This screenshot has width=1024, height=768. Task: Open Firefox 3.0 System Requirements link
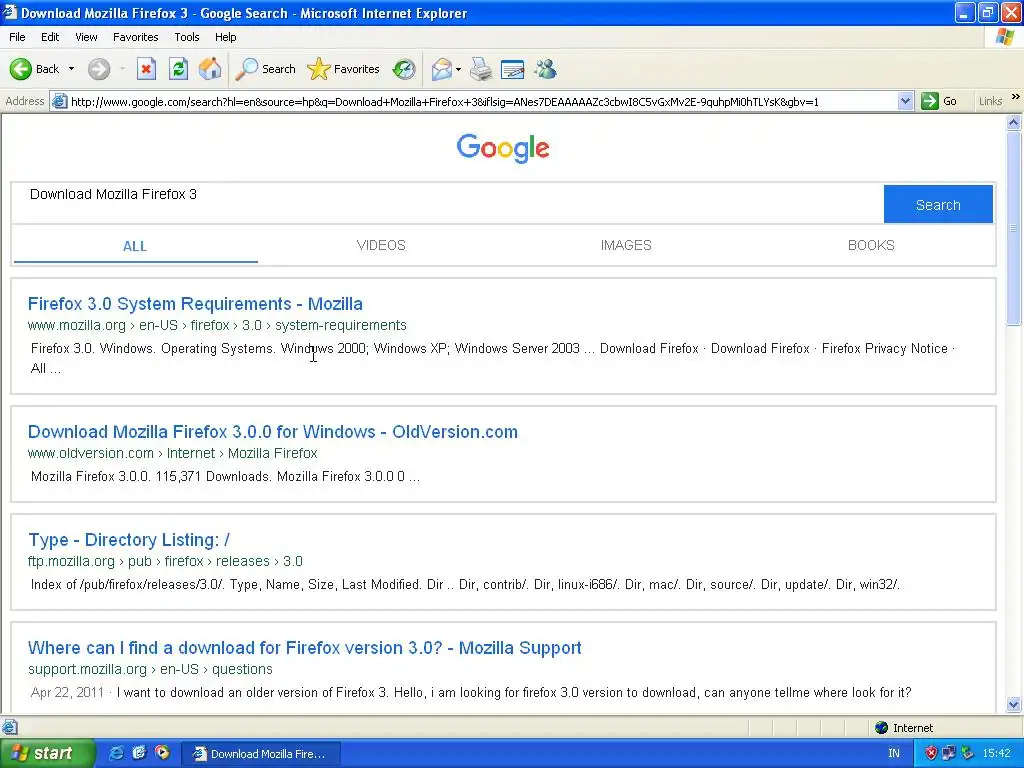195,304
